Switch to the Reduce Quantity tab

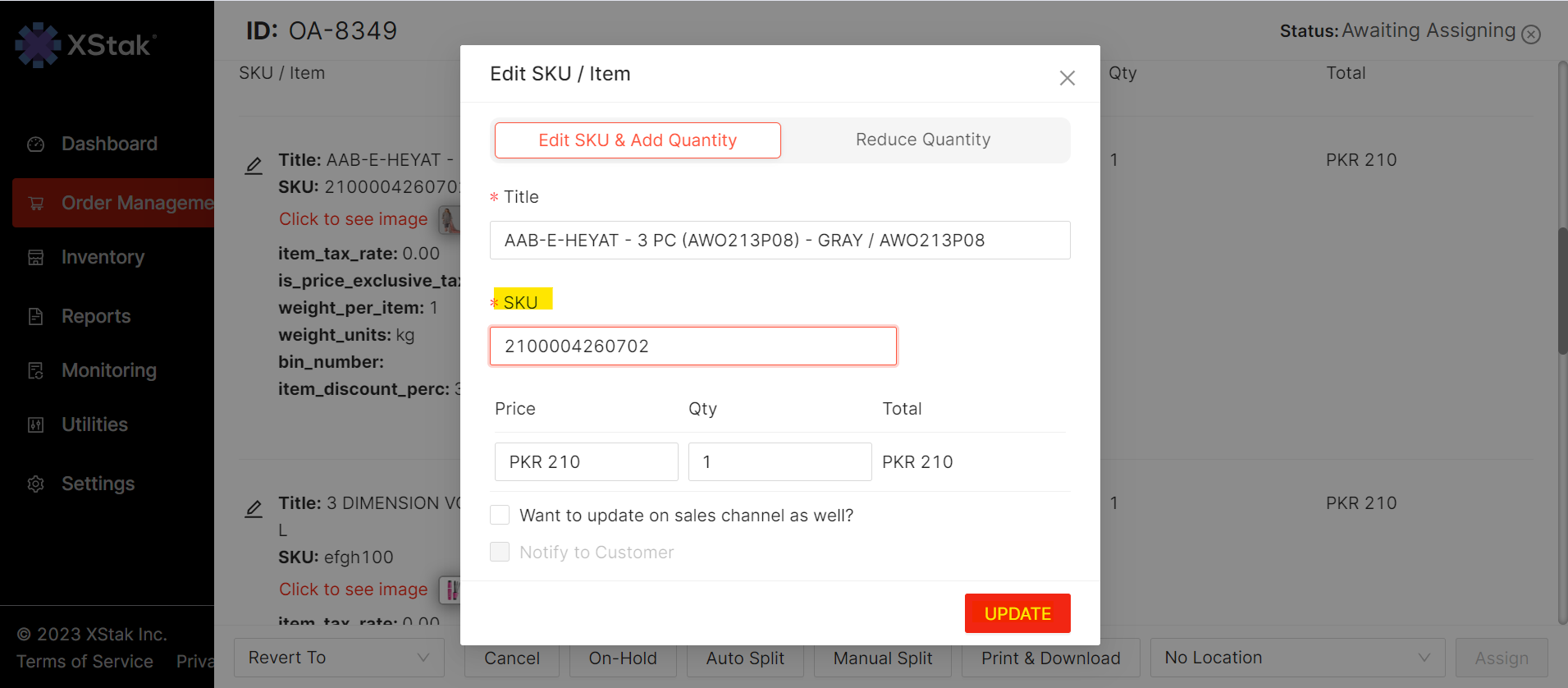923,140
